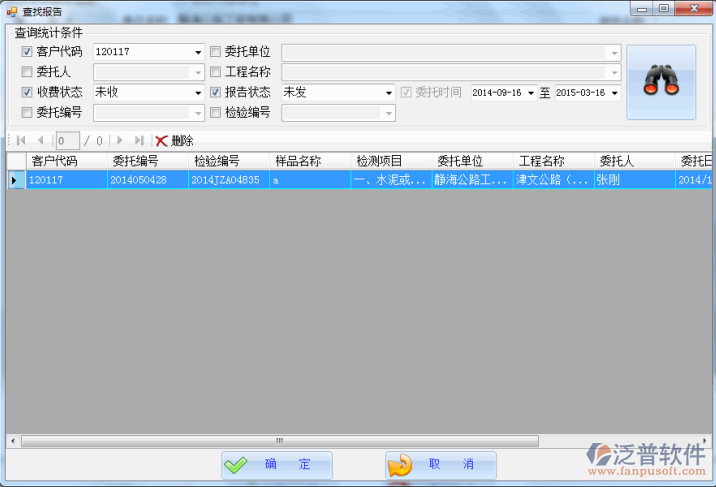Click the 检测项目 column header
716x487 pixels.
(x=391, y=161)
